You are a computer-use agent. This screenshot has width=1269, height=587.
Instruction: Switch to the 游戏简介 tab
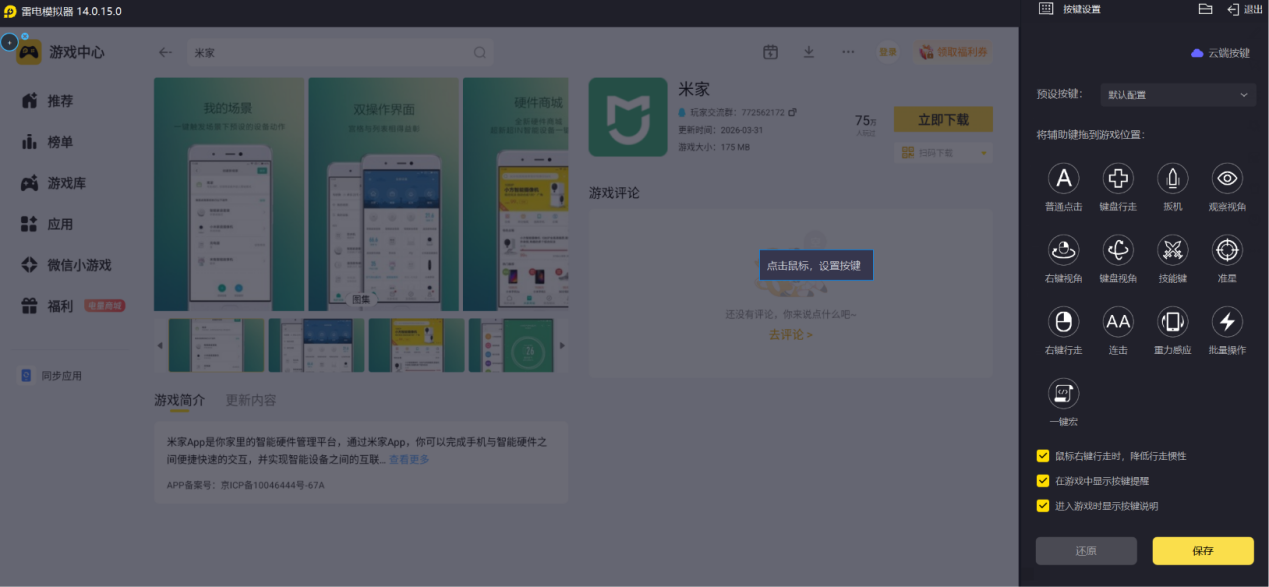pyautogui.click(x=179, y=400)
